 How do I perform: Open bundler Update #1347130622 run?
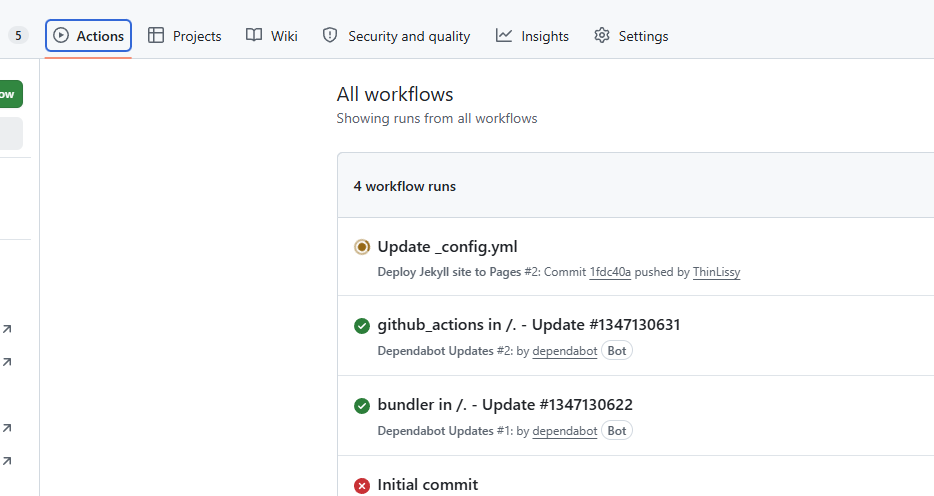[505, 405]
